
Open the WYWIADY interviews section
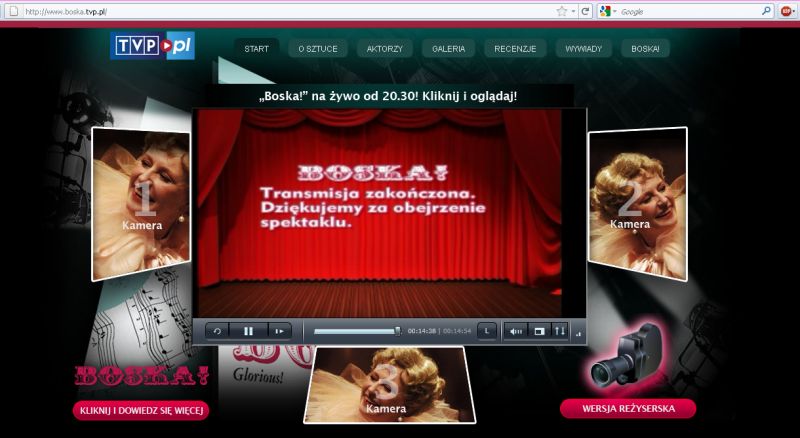click(x=584, y=49)
